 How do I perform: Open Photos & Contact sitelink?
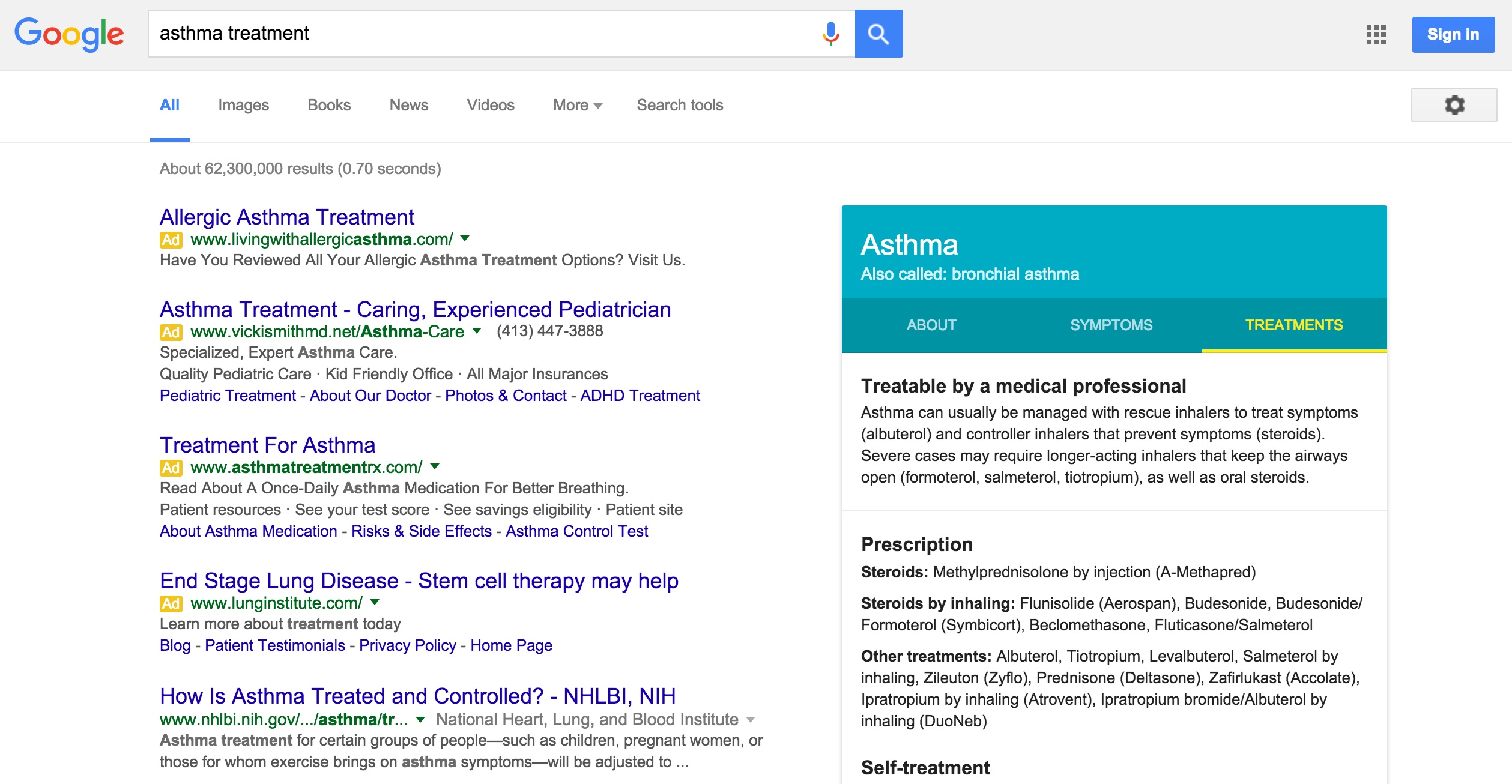506,396
